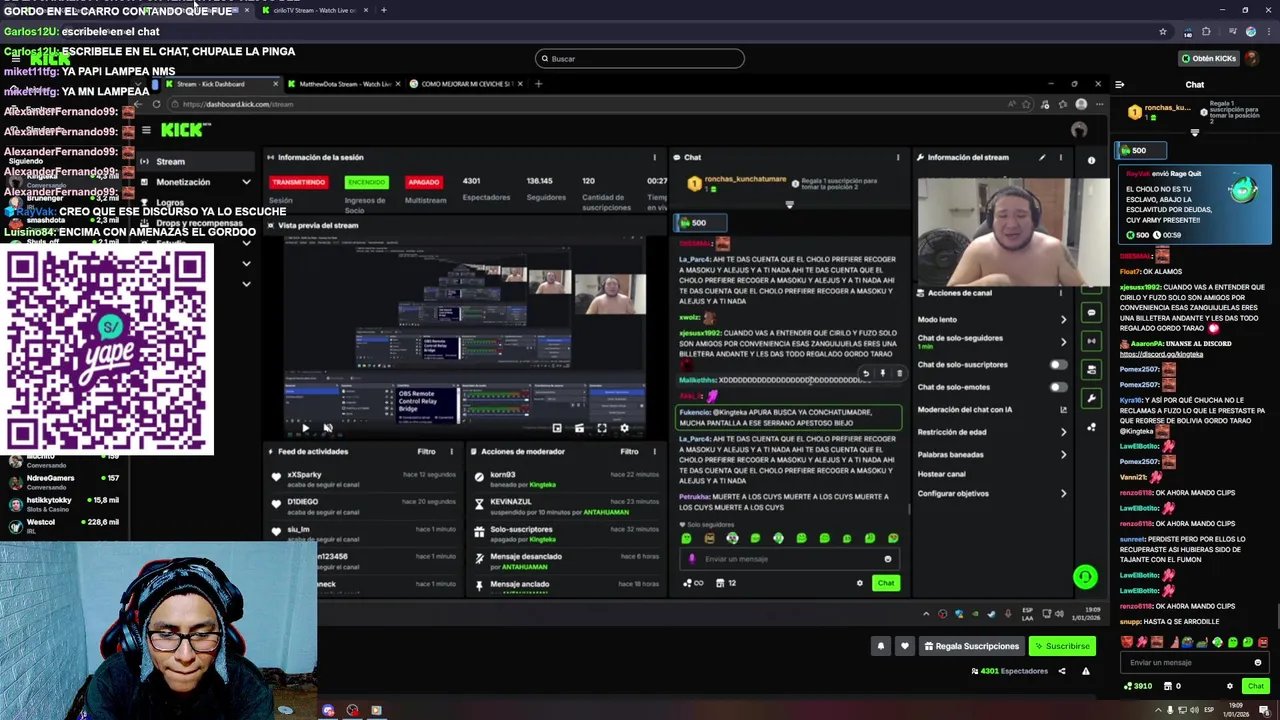The image size is (1280, 720).
Task: Open Modo lento chevron
Action: [x=1063, y=319]
